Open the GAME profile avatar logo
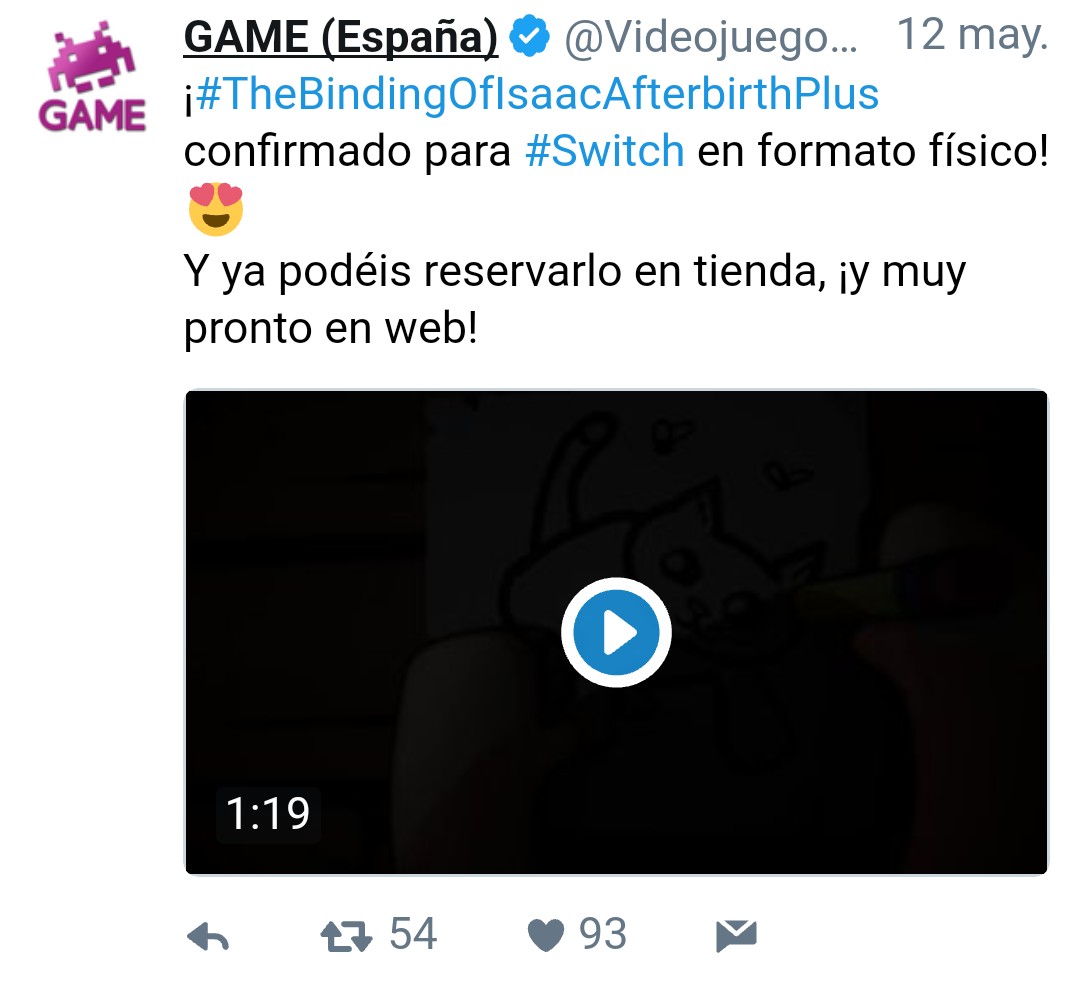This screenshot has width=1080, height=1002. coord(92,77)
